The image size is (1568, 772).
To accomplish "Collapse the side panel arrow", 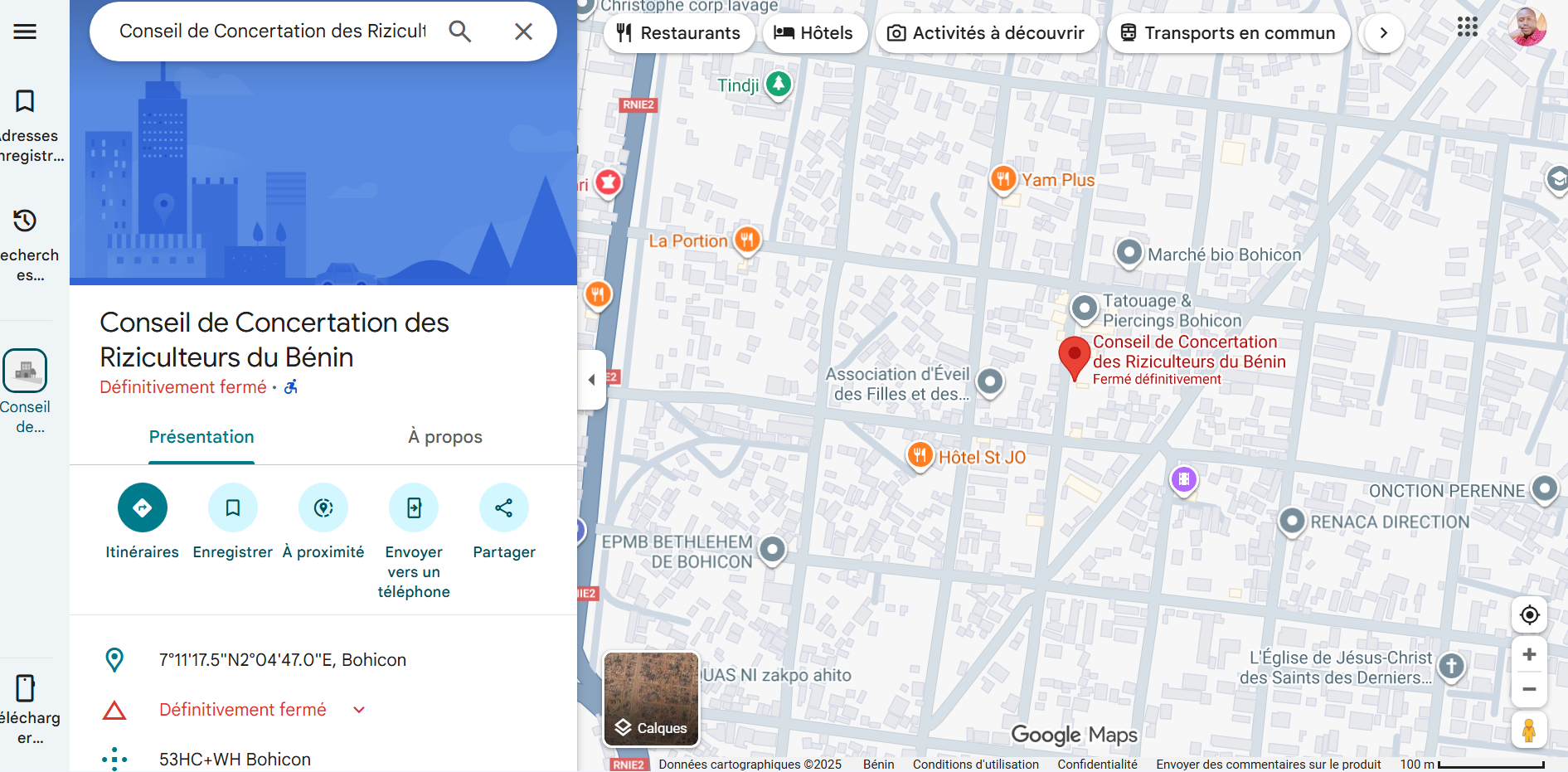I will (x=591, y=380).
